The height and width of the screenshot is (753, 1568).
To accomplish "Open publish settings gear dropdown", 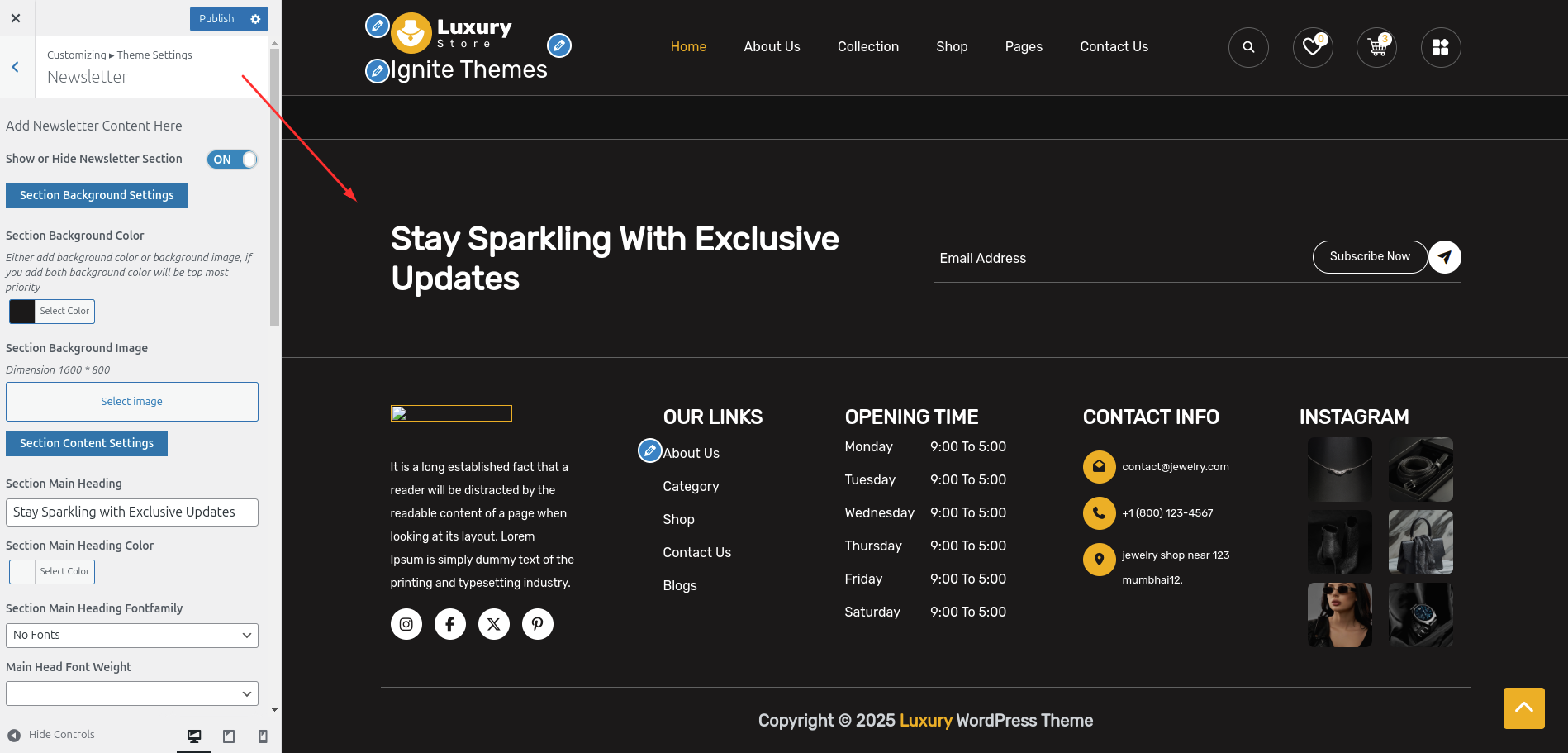I will tap(255, 19).
